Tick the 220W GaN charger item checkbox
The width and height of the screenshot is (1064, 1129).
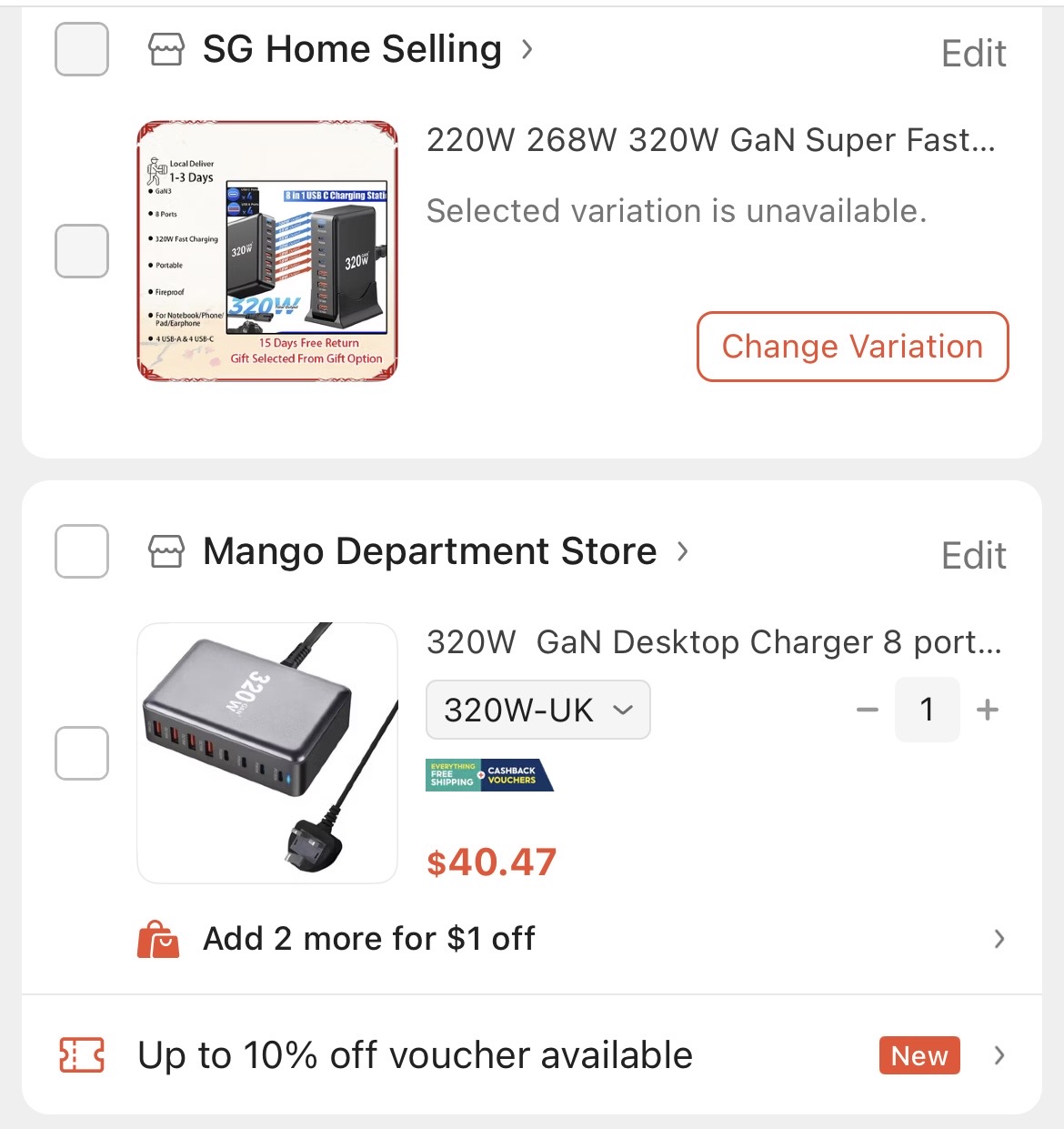pyautogui.click(x=82, y=251)
